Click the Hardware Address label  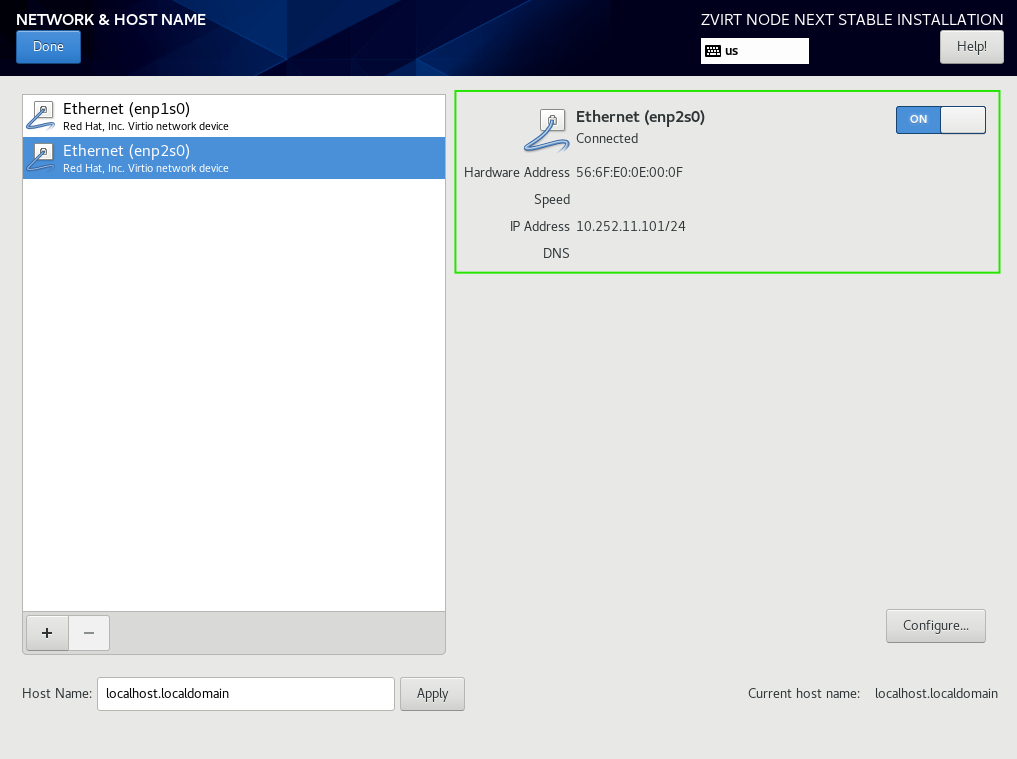516,172
